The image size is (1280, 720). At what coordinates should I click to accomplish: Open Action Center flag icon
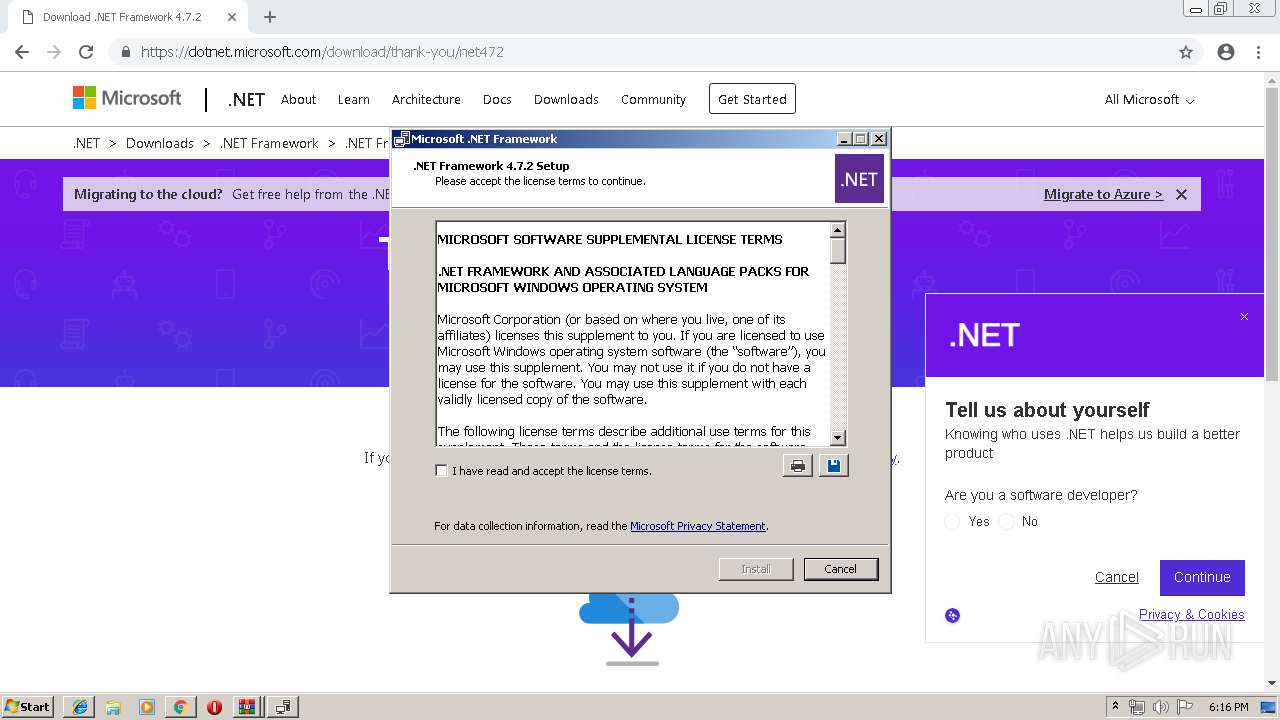click(1185, 707)
